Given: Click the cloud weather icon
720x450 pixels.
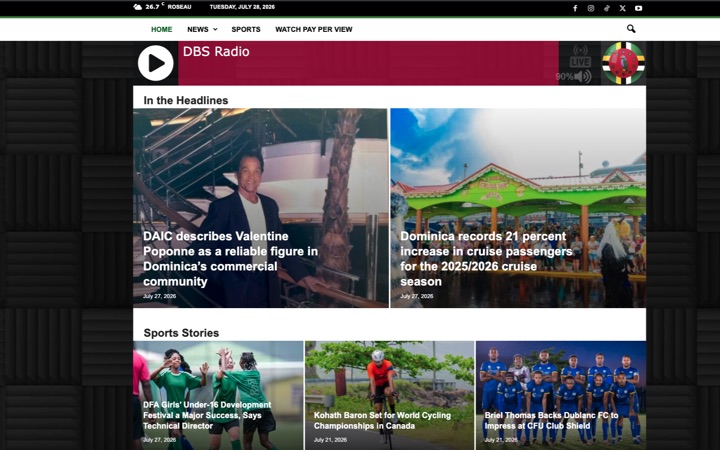Looking at the screenshot, I should click(137, 7).
